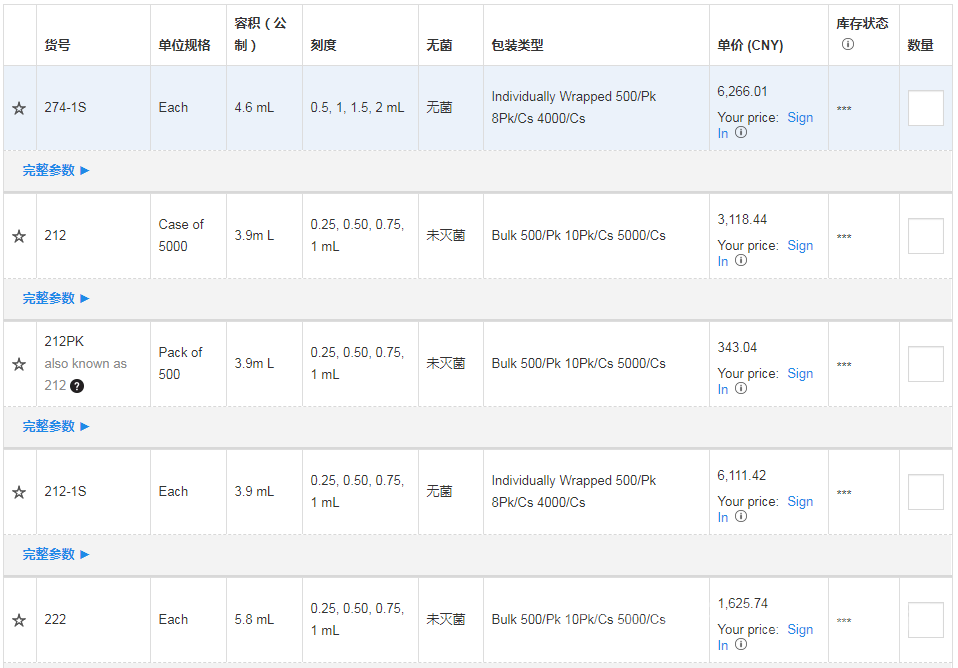Mark item 222 as favorite
The height and width of the screenshot is (668, 958).
[19, 620]
